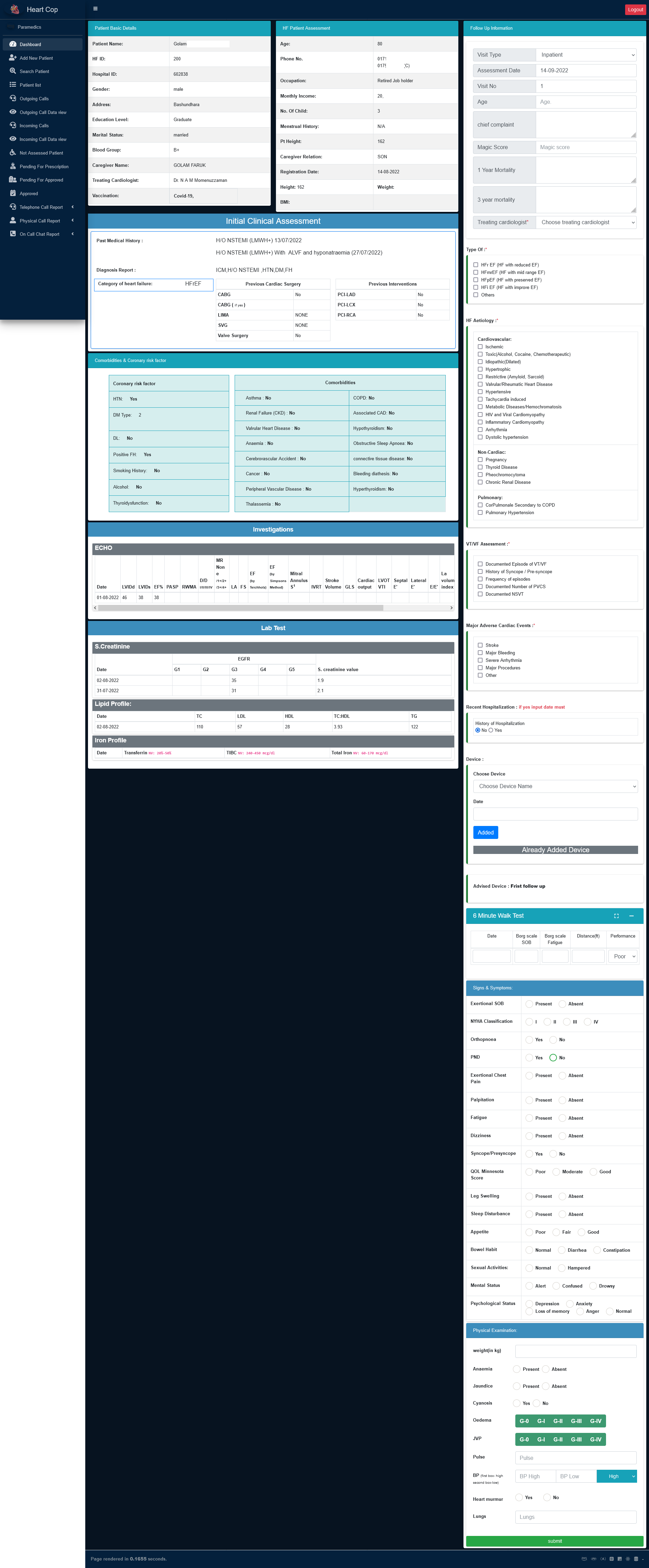Tick the Stroke adverse event checkbox
The image size is (649, 1568).
pyautogui.click(x=480, y=645)
